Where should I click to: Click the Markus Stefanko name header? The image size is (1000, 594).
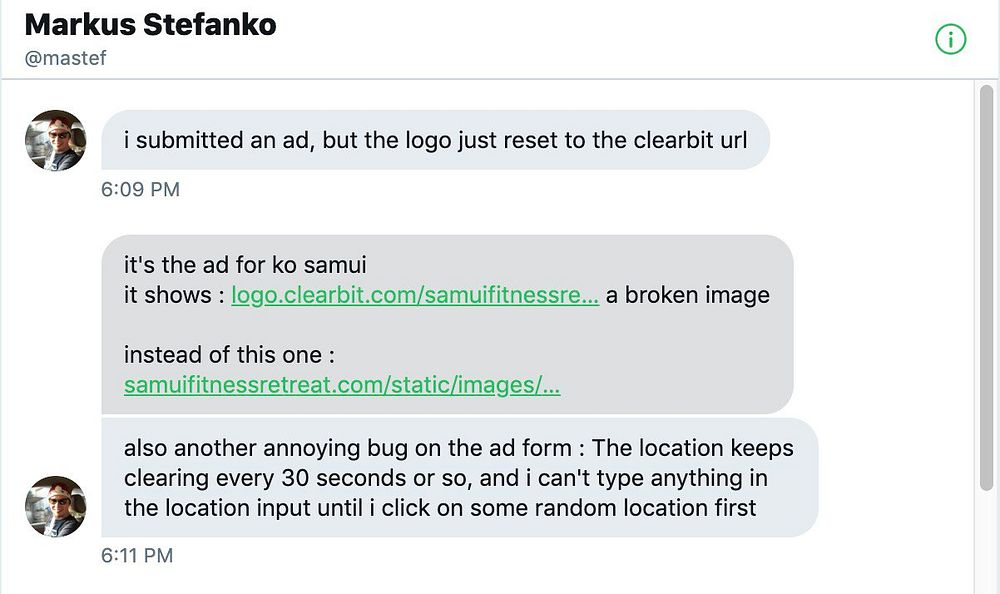[x=150, y=24]
